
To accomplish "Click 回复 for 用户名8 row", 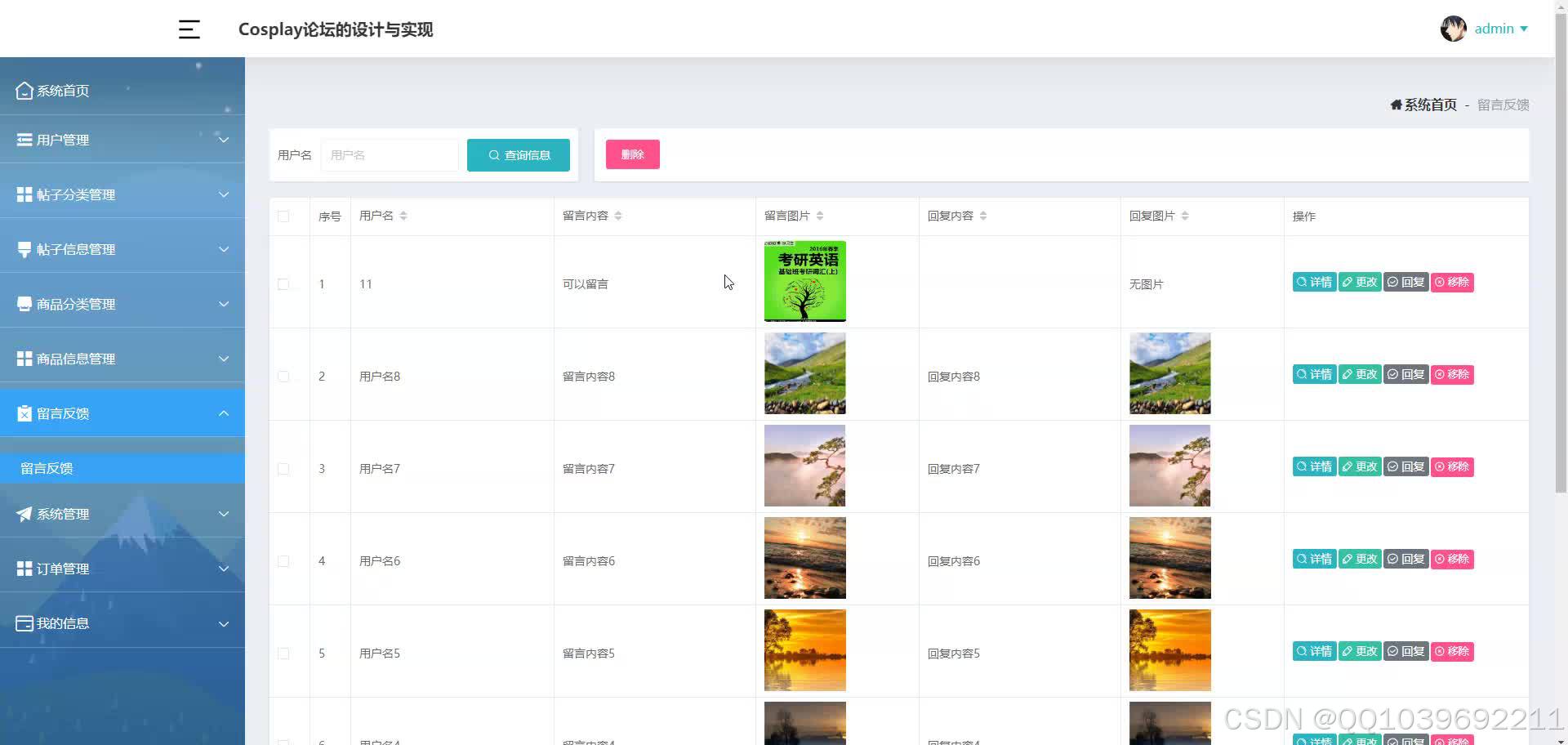I will 1405,375.
